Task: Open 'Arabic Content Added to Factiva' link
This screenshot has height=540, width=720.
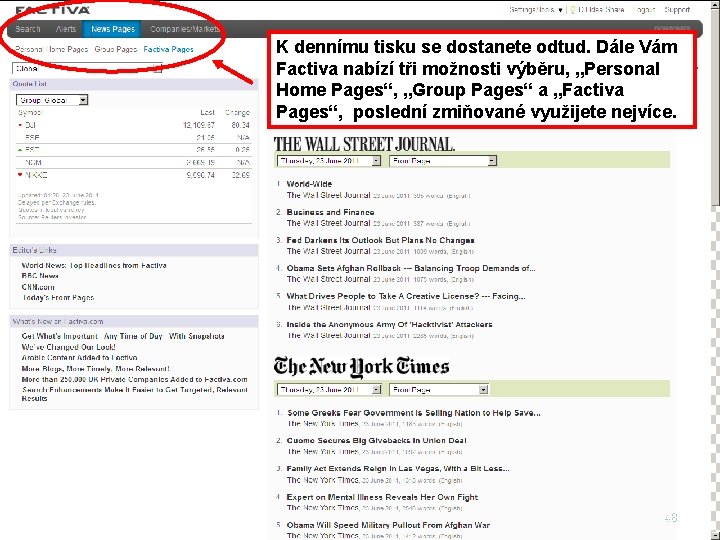Action: tap(79, 358)
